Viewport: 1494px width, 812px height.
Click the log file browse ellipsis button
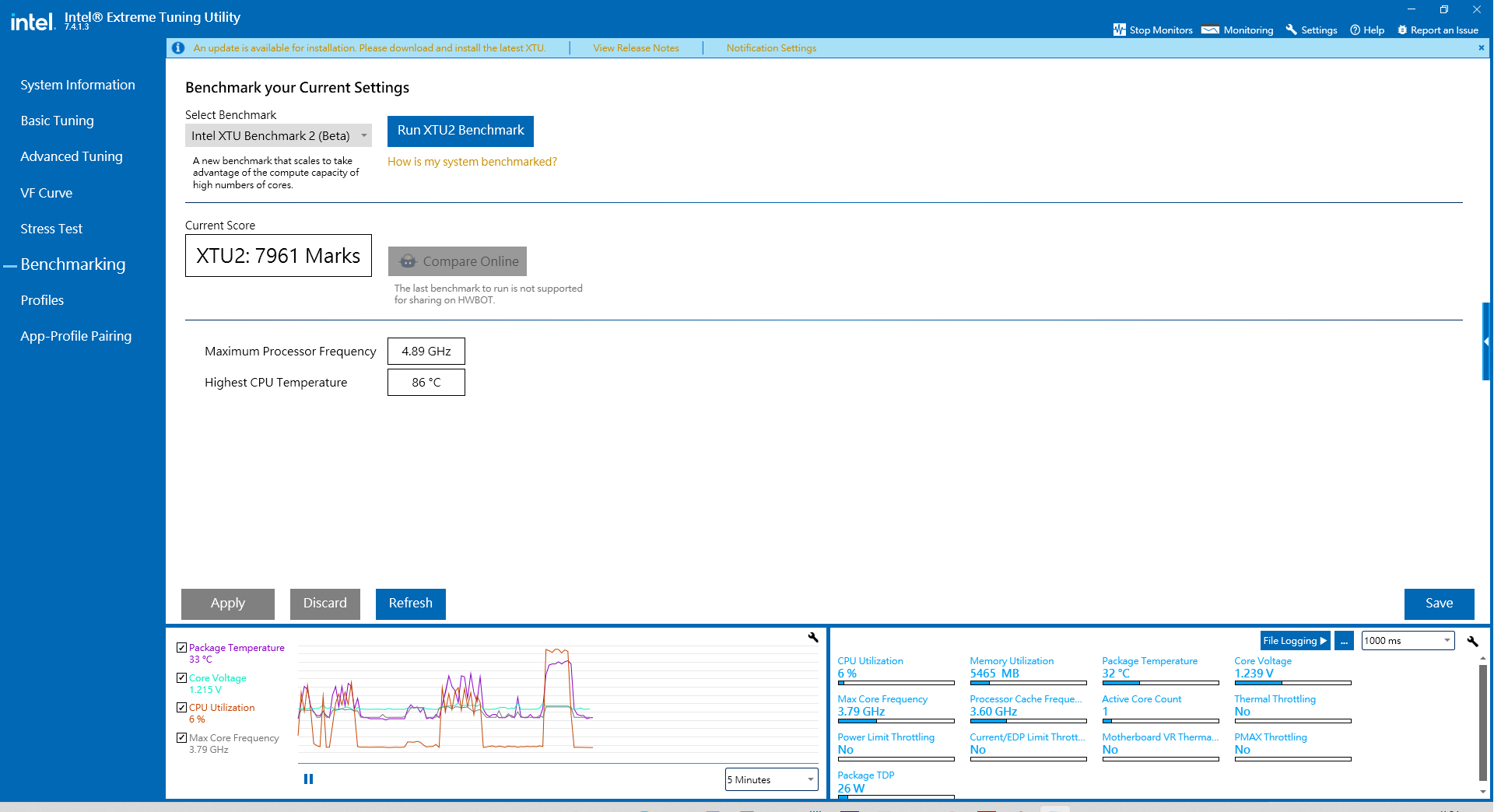(1344, 641)
